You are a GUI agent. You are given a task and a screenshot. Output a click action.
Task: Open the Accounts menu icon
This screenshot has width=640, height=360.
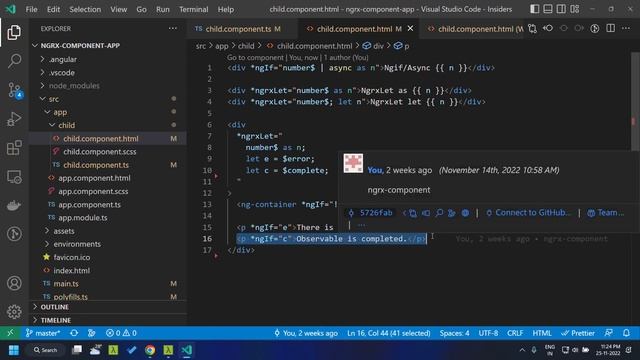coord(14,283)
